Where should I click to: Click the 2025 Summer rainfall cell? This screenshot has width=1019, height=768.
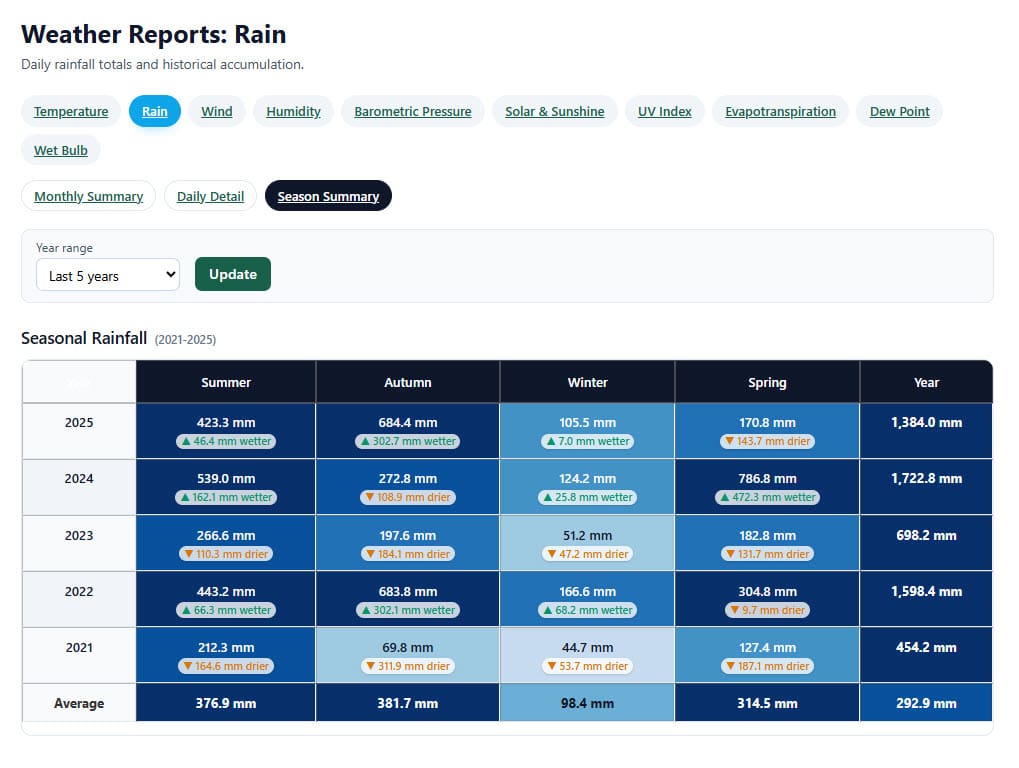pyautogui.click(x=226, y=431)
